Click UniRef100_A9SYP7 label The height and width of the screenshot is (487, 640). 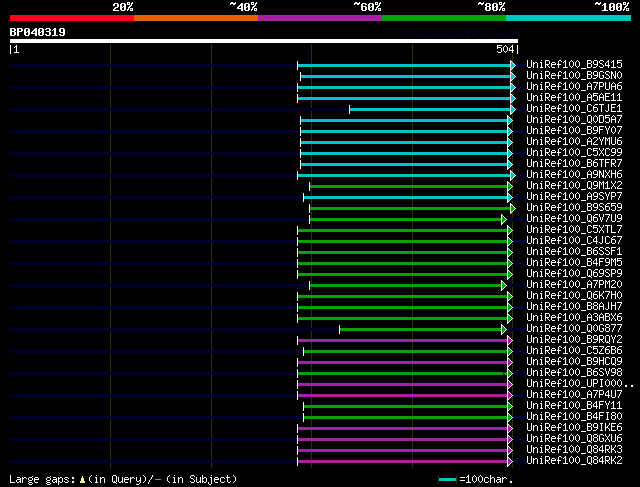pos(574,196)
